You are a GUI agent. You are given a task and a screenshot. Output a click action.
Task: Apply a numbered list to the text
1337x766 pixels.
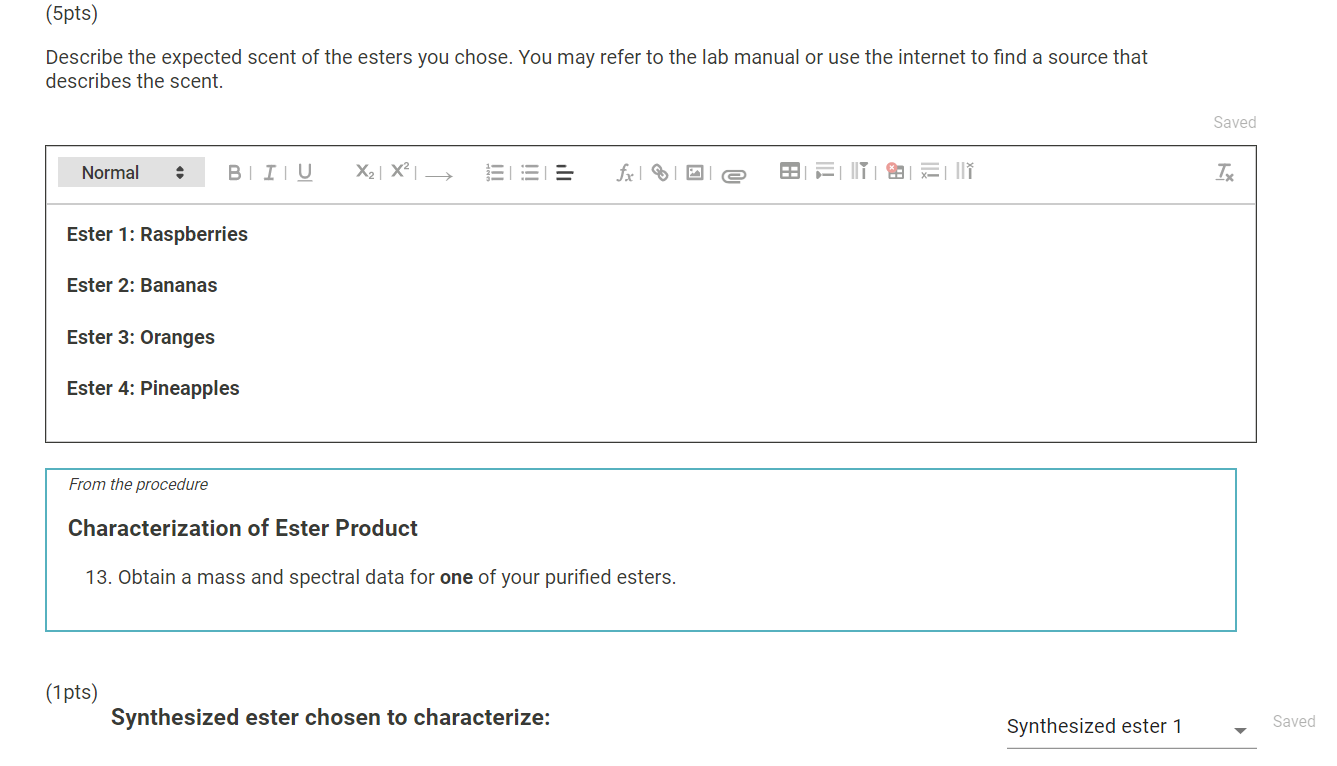495,172
